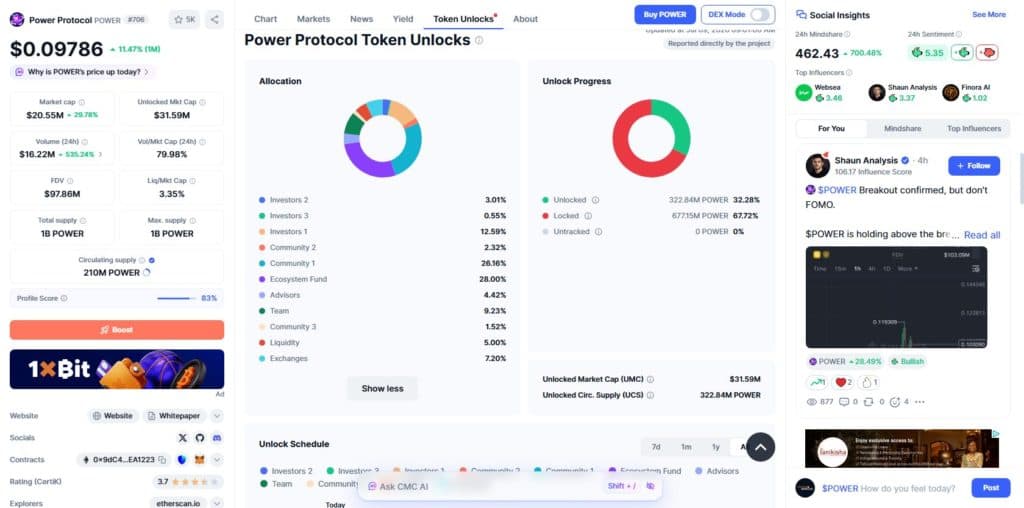Open the GitHub social icon
Image resolution: width=1024 pixels, height=508 pixels.
click(200, 437)
